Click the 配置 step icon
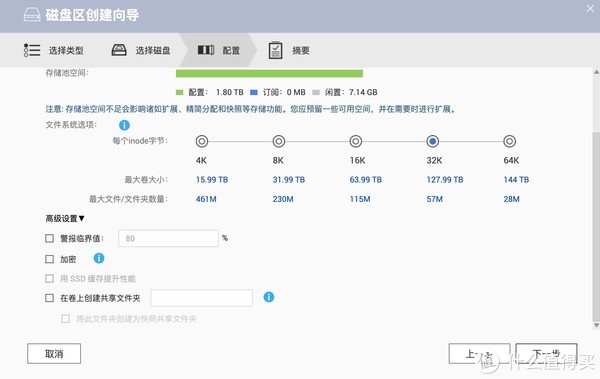The image size is (600, 379). (206, 50)
